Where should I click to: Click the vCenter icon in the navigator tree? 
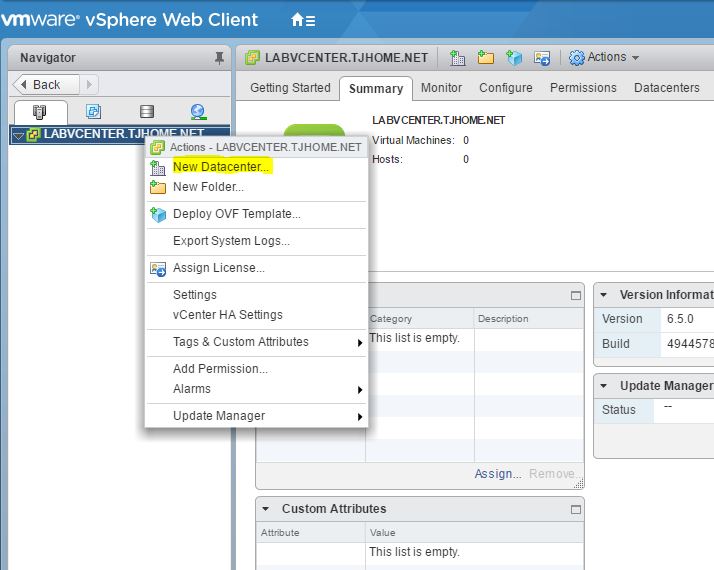(x=33, y=135)
